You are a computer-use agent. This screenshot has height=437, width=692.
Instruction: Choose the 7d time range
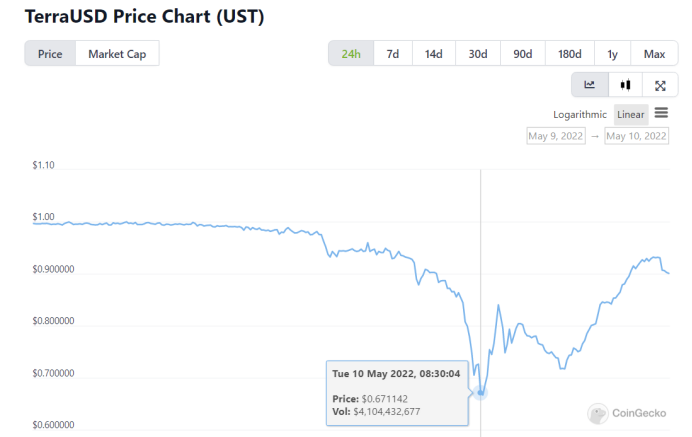tap(393, 54)
